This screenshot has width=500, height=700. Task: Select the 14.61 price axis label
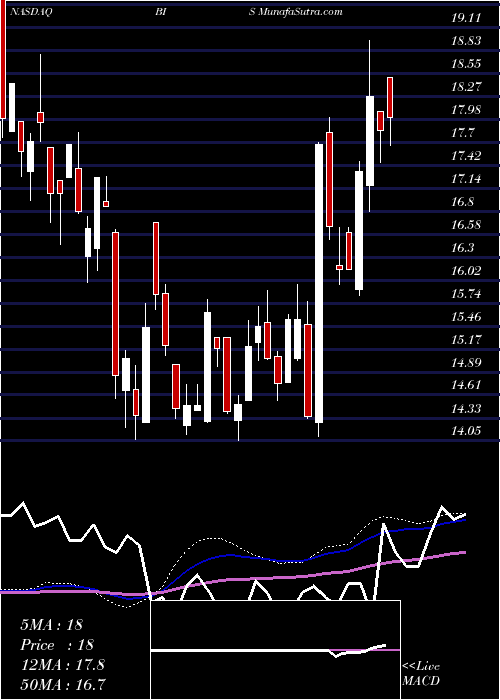466,385
